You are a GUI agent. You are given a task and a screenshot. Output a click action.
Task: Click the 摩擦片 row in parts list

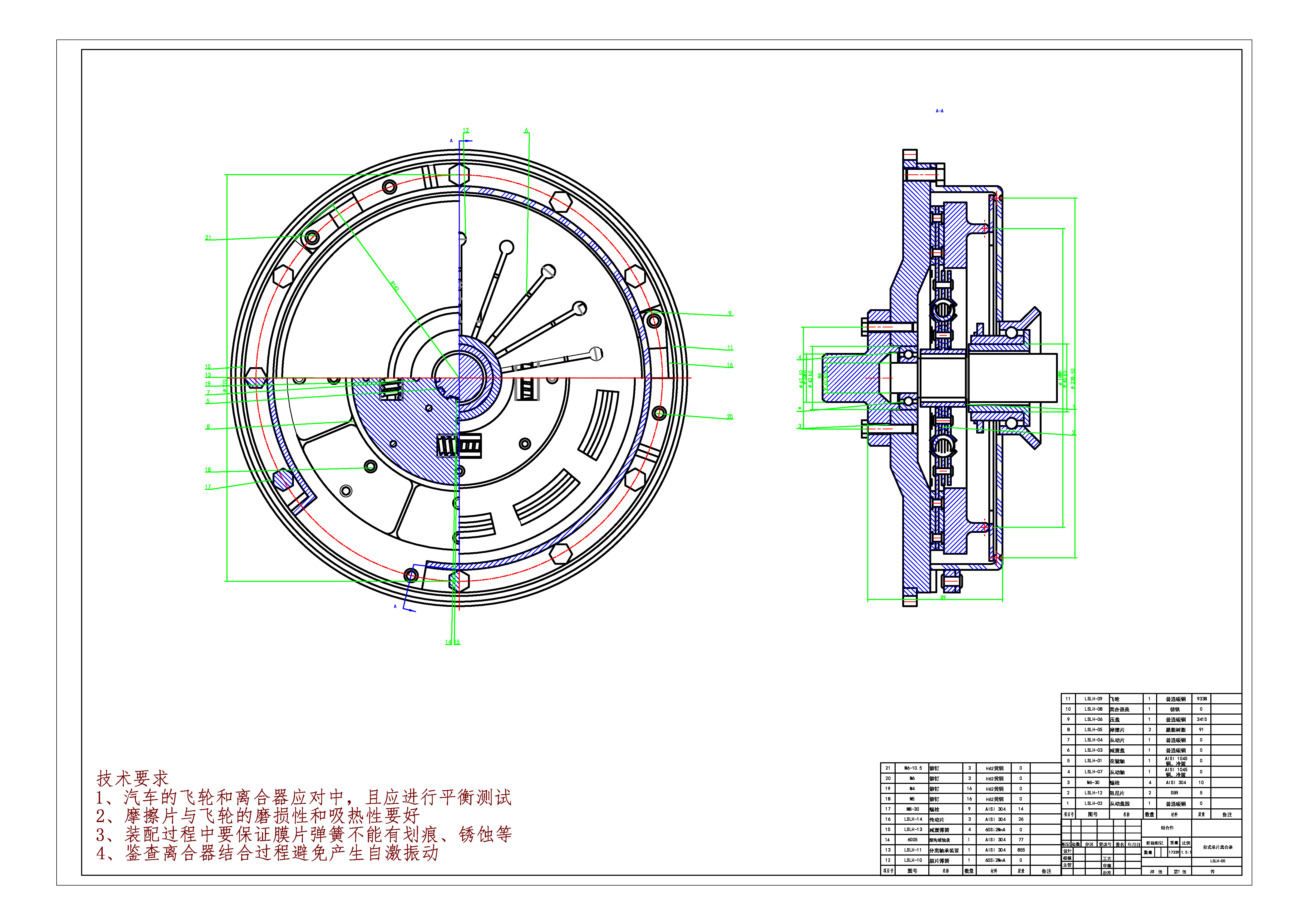pyautogui.click(x=1117, y=729)
